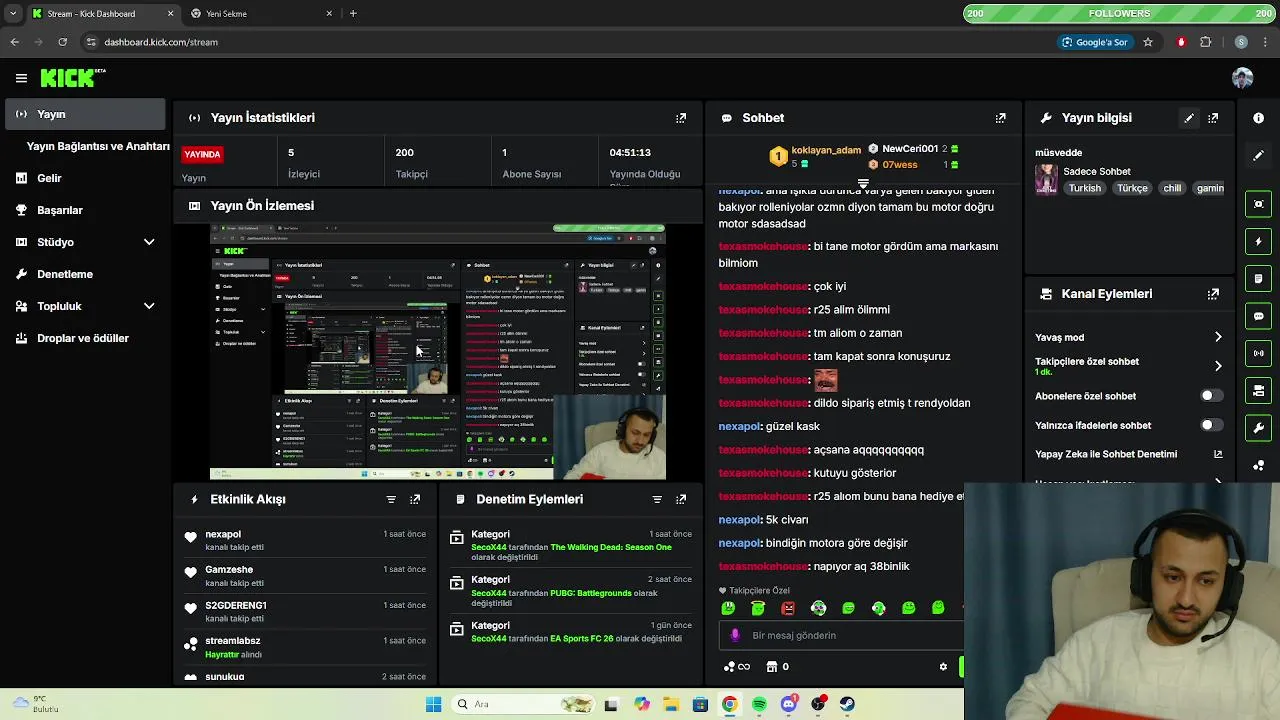This screenshot has height=720, width=1280.
Task: Click the chill tag chip
Action: pos(1172,188)
